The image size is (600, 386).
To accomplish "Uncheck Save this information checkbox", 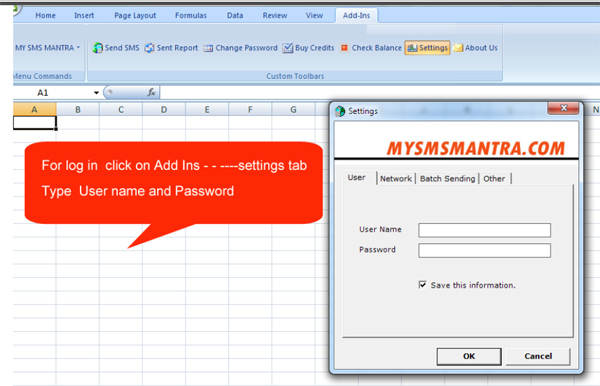I will pyautogui.click(x=422, y=285).
